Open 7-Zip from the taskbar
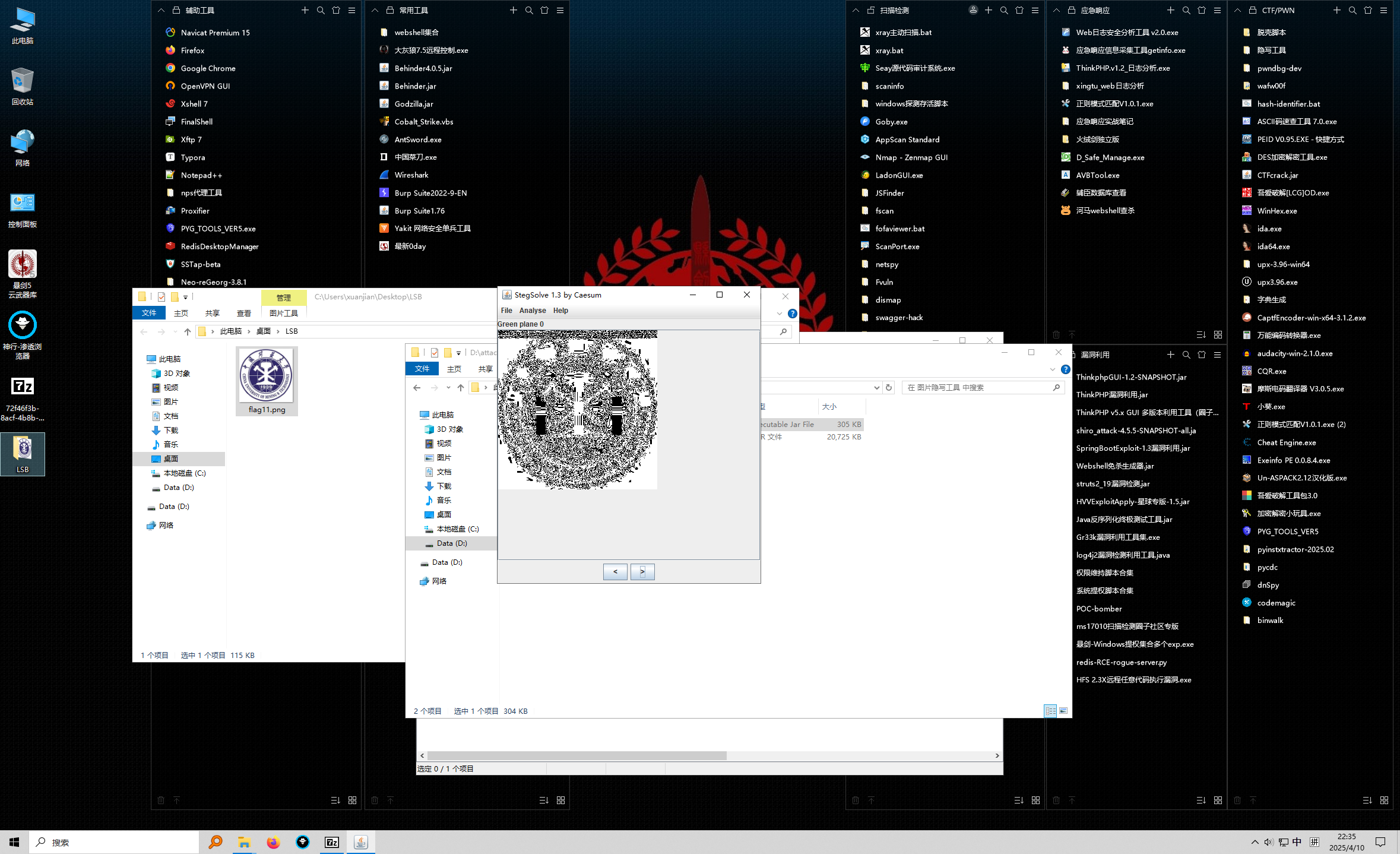This screenshot has width=1400, height=854. pos(332,842)
